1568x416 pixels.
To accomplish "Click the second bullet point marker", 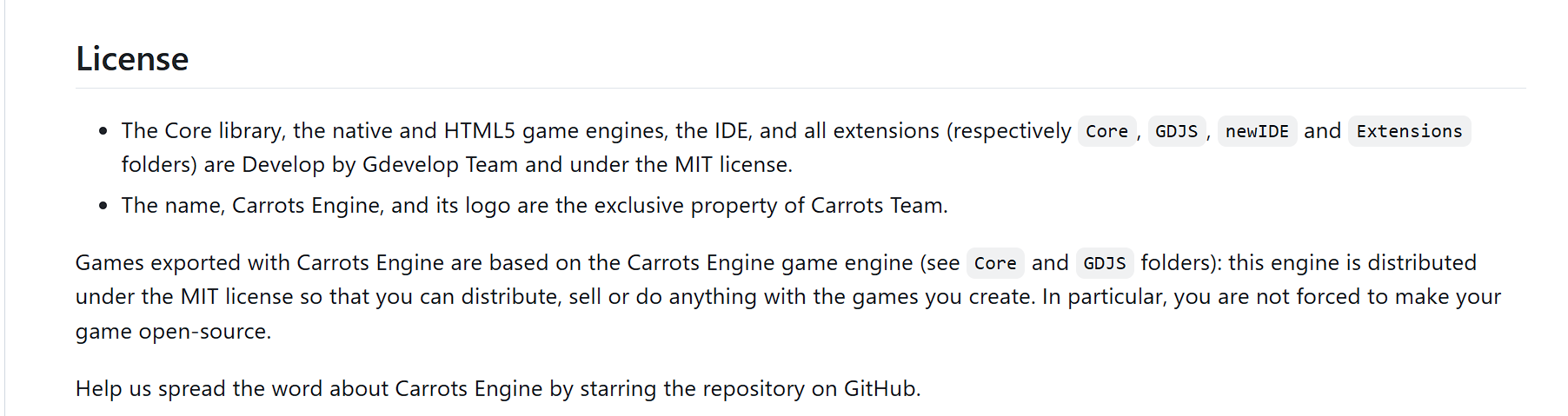I will (103, 206).
